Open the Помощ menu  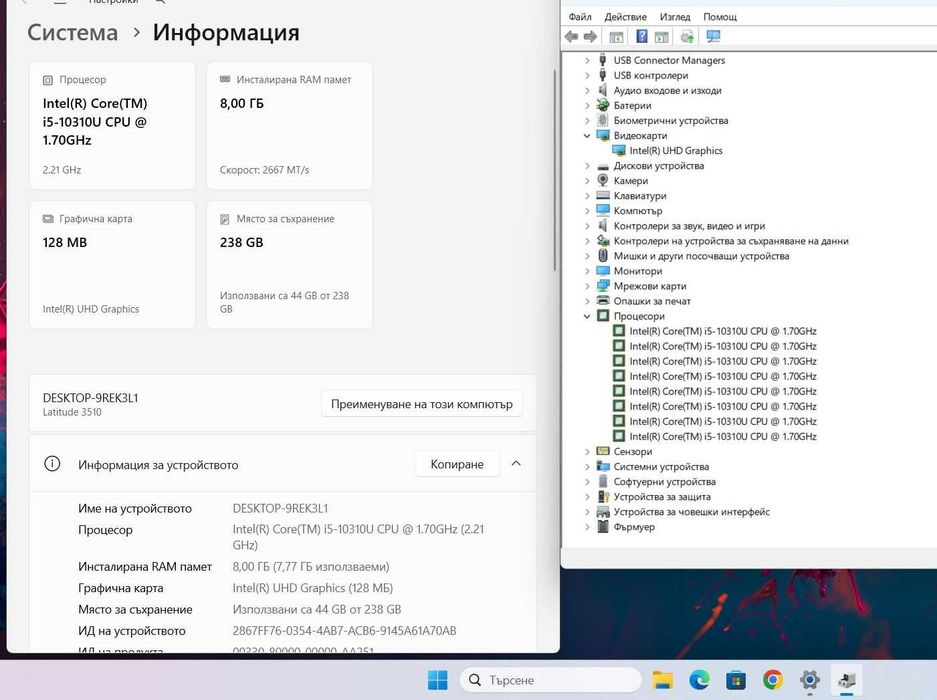pyautogui.click(x=719, y=17)
